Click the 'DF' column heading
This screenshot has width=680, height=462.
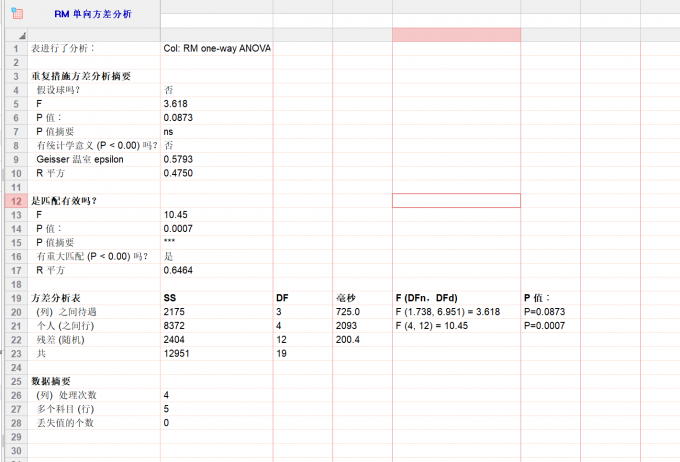coord(282,298)
